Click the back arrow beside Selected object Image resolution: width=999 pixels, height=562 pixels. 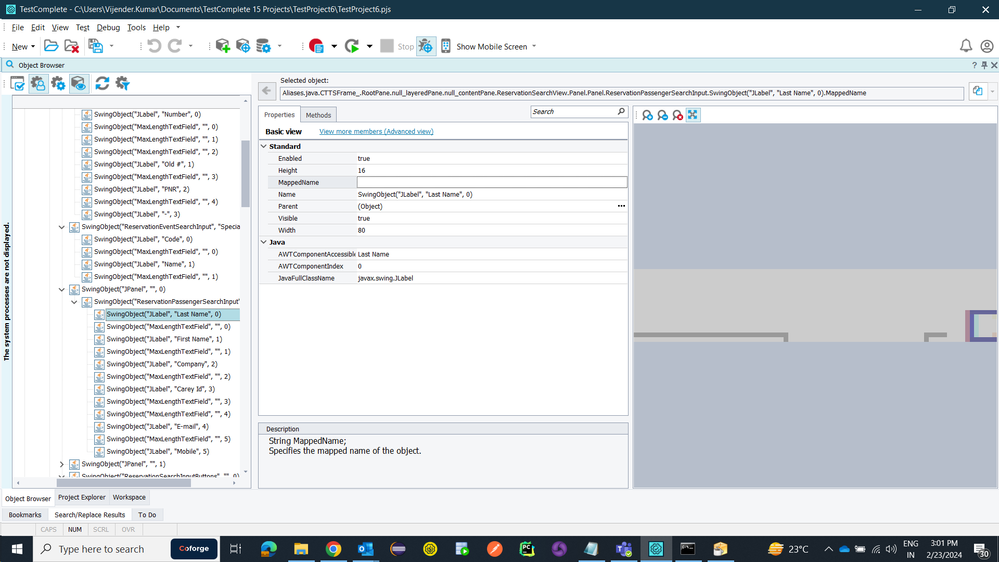coord(266,90)
